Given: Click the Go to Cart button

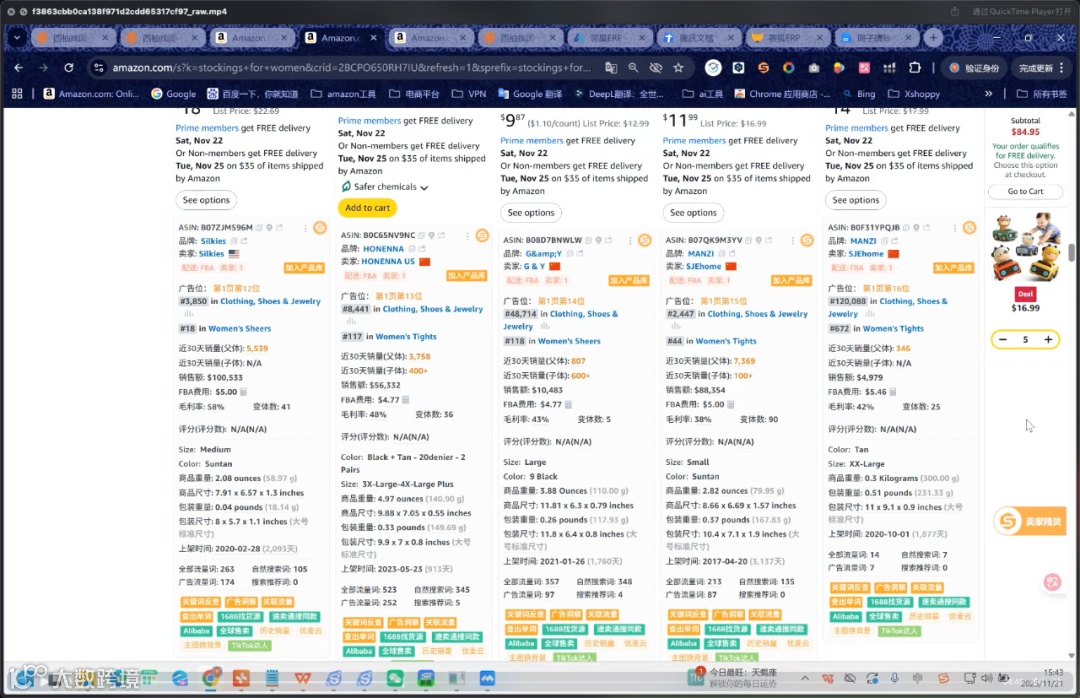Looking at the screenshot, I should 1025,192.
